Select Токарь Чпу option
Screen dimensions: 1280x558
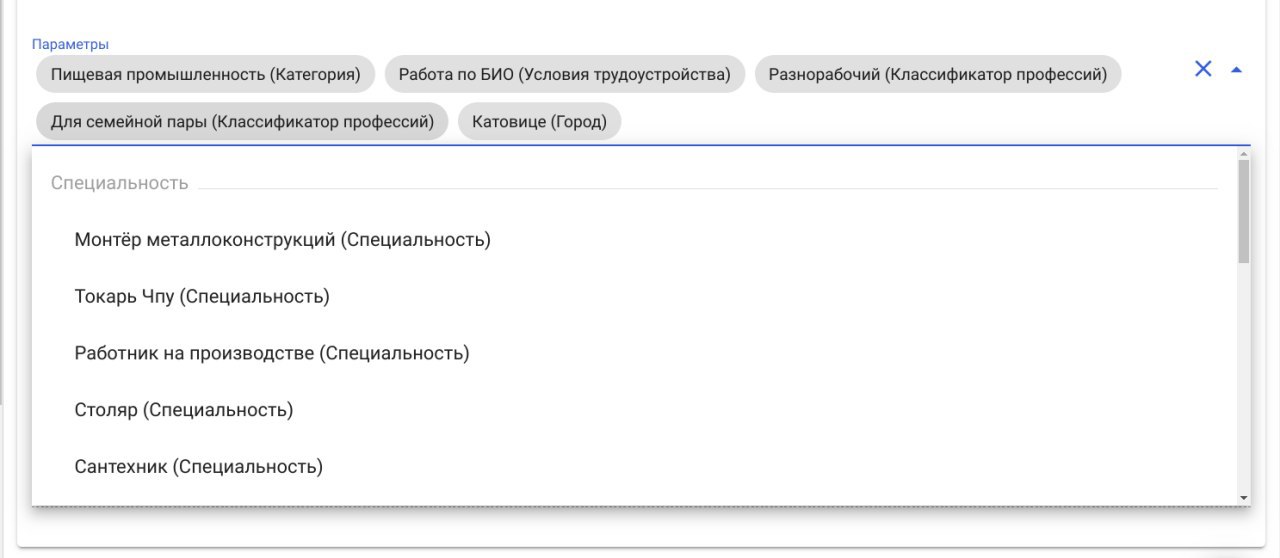[634, 297]
